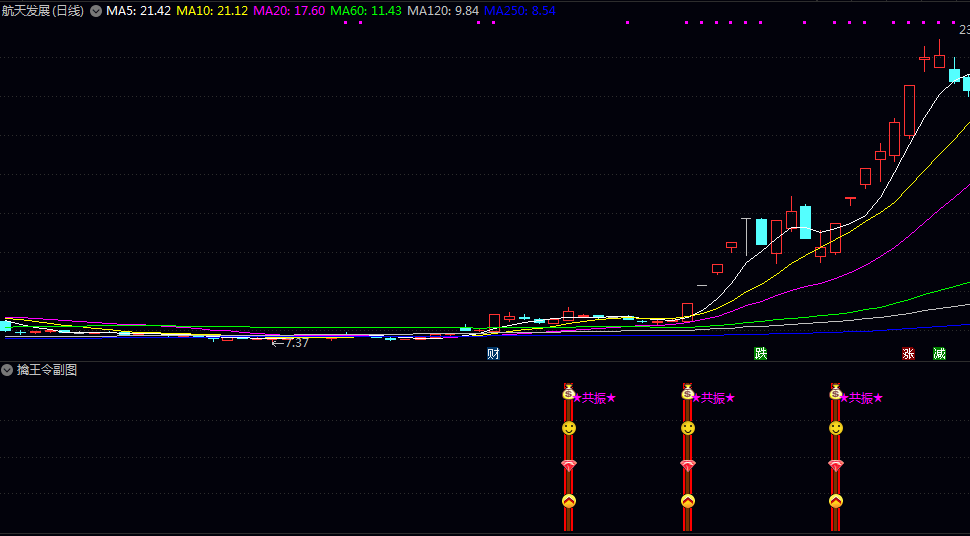The height and width of the screenshot is (536, 970).
Task: Click the 7.37 lowest price annotation
Action: click(x=291, y=343)
